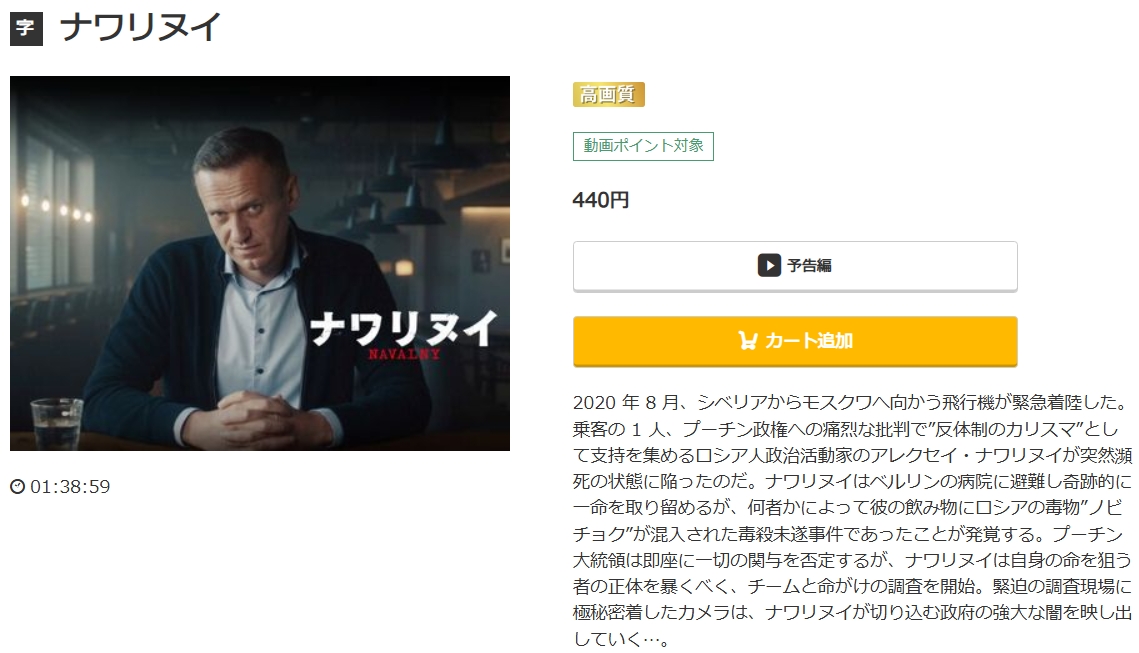Click the synopsis line starting 極秘密着したカメラは
This screenshot has width=1139, height=653.
[852, 612]
